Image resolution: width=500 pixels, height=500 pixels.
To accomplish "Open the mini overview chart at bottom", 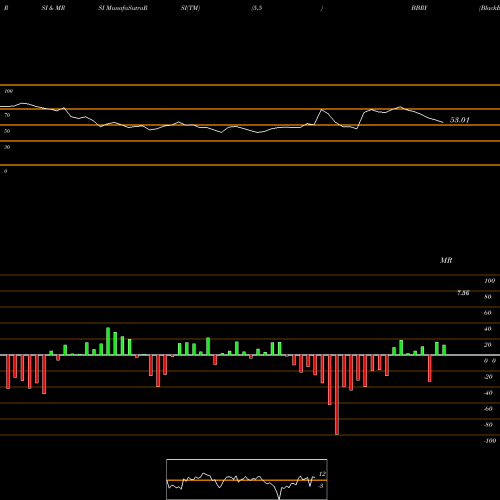I will coord(247,479).
